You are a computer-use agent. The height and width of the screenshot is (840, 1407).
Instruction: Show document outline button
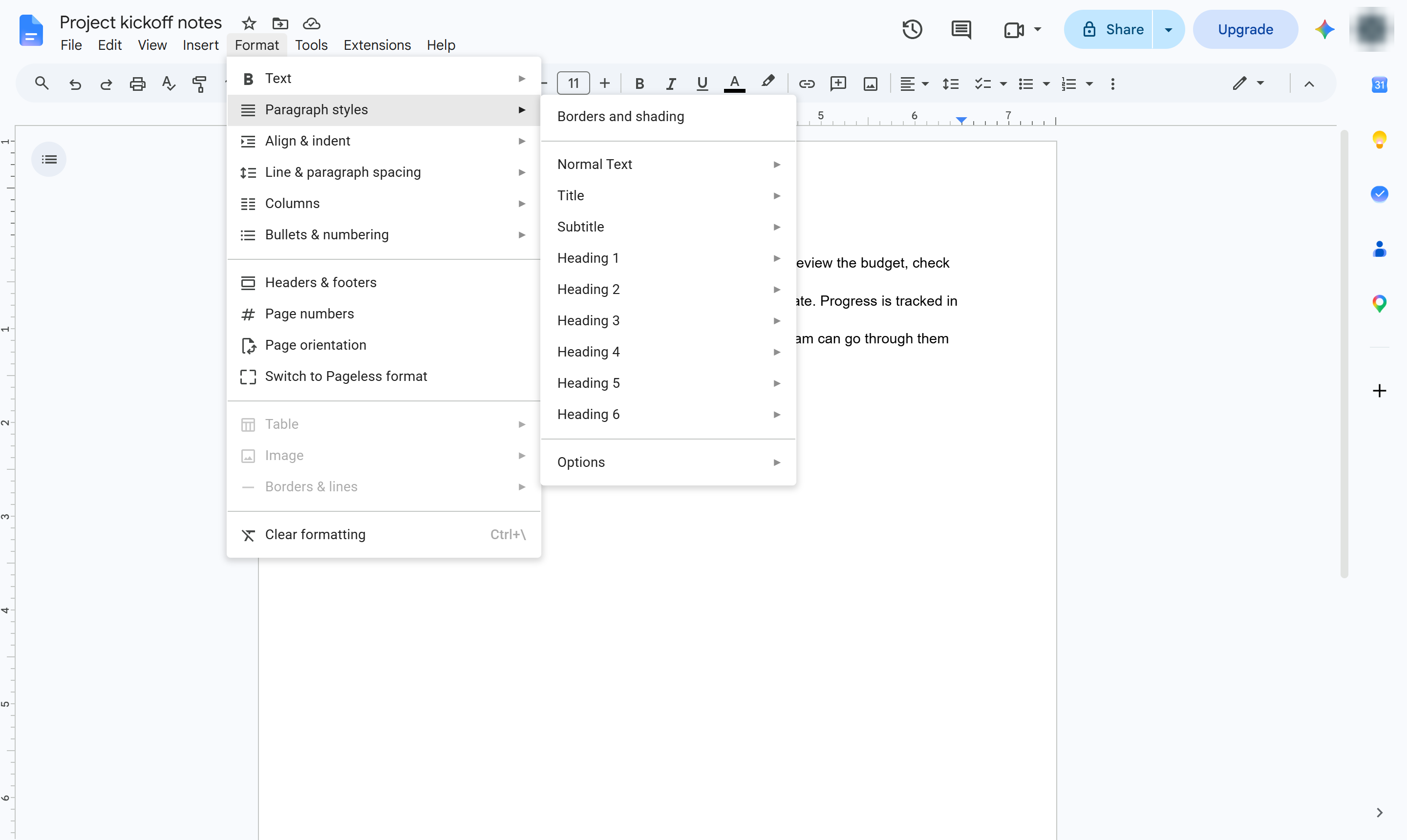click(49, 159)
